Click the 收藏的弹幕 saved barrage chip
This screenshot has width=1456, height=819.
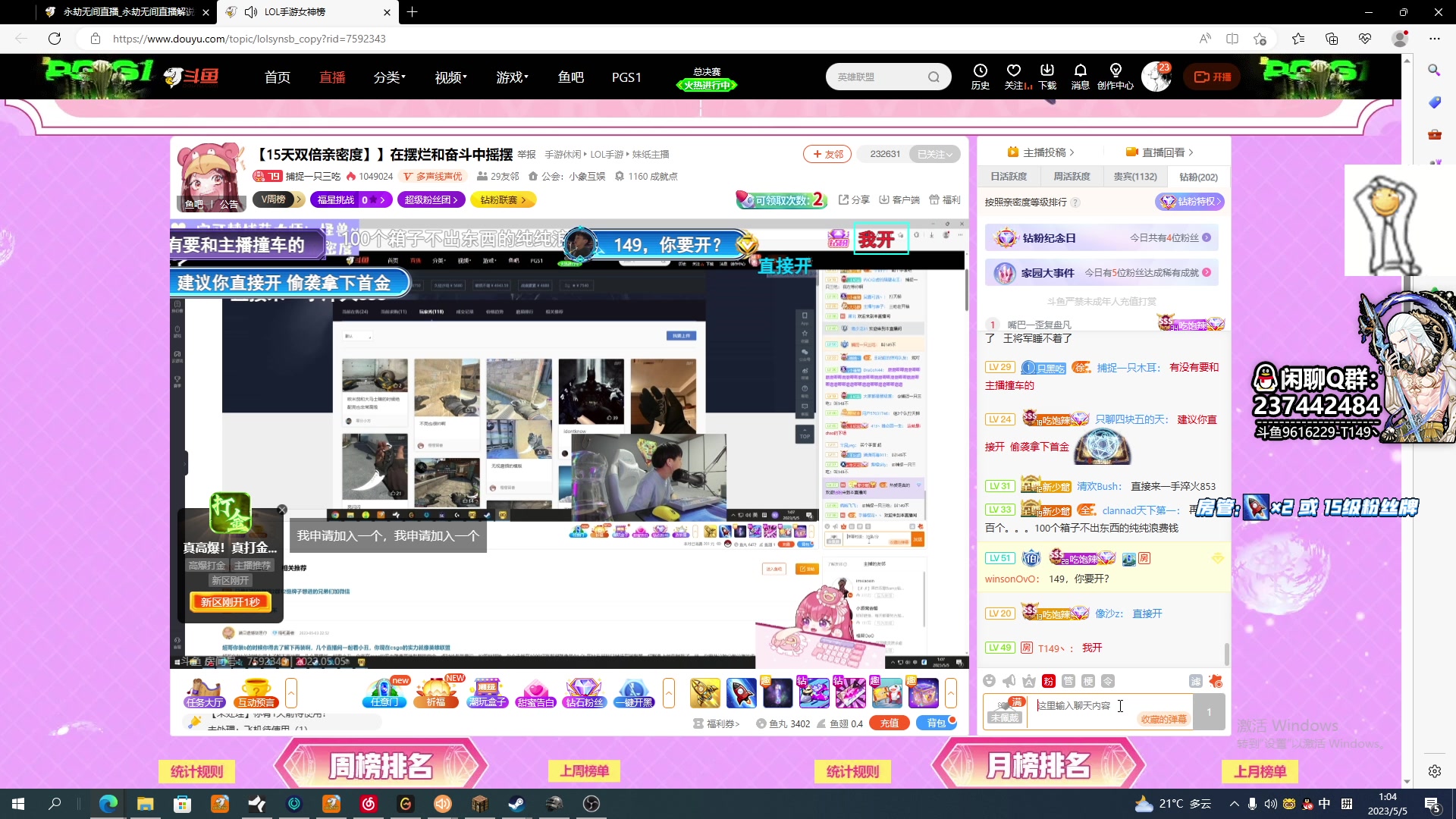click(x=1163, y=719)
